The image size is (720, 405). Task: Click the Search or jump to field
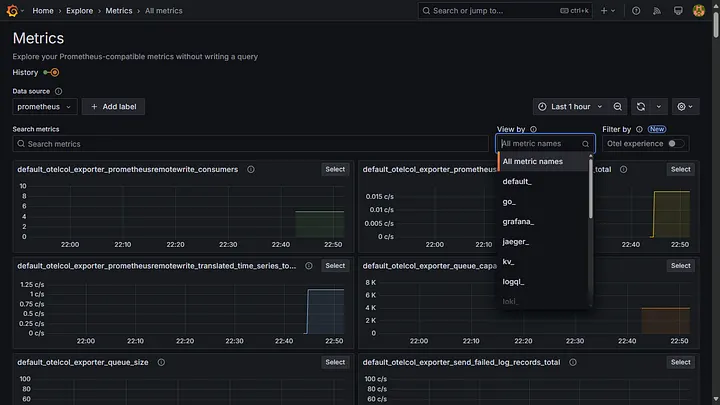(x=505, y=11)
